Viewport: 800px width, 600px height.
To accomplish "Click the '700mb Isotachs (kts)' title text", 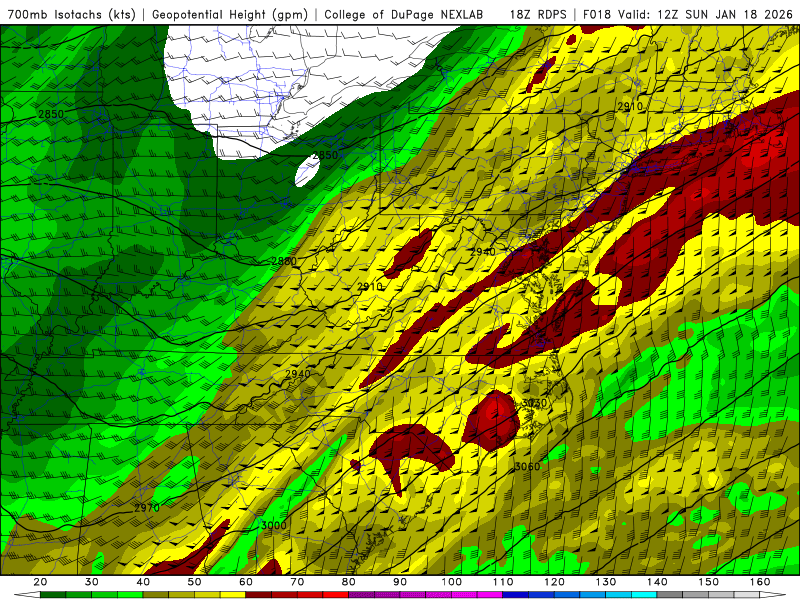I will point(71,14).
